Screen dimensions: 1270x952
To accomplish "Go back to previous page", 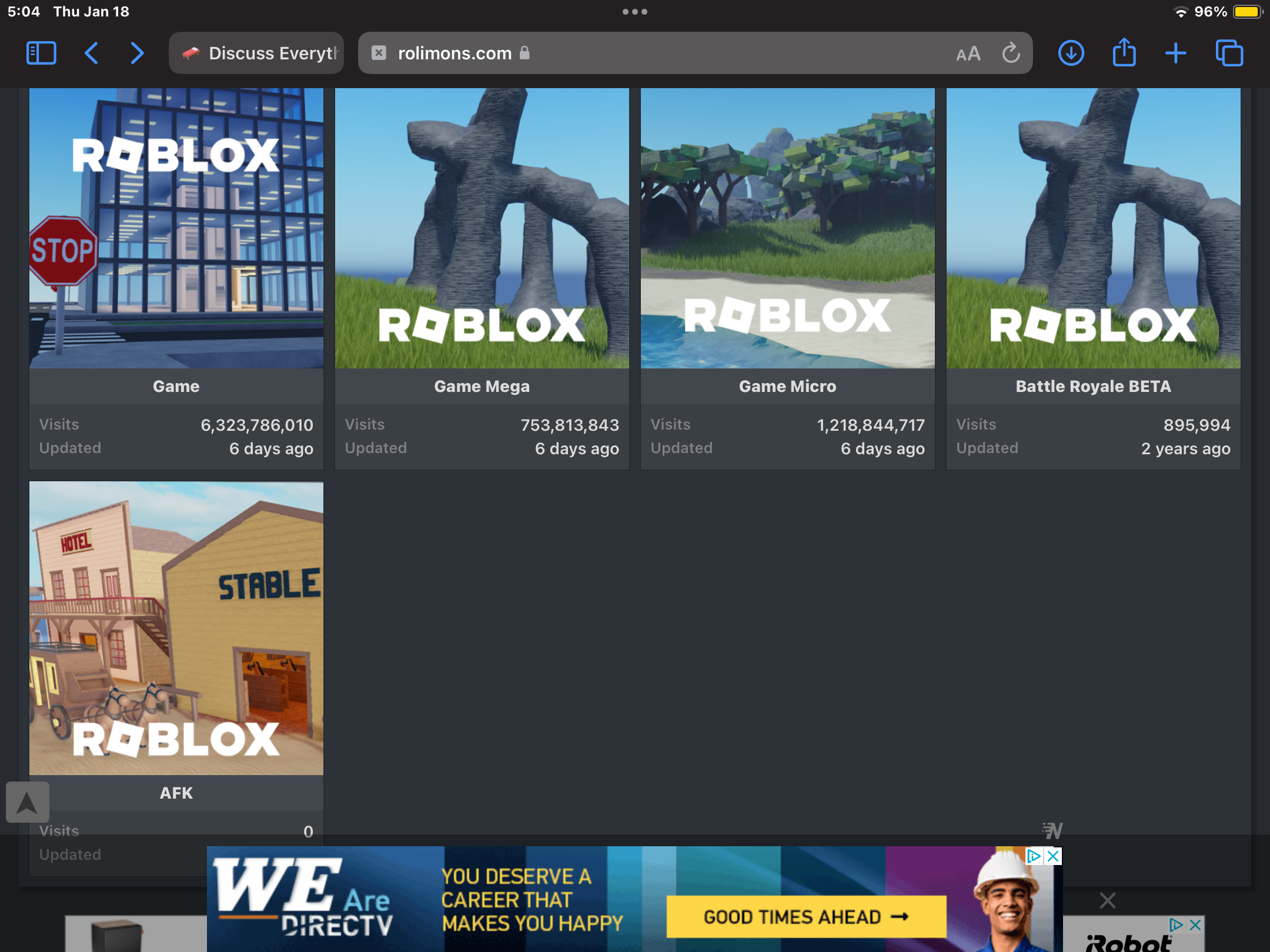I will click(x=91, y=53).
